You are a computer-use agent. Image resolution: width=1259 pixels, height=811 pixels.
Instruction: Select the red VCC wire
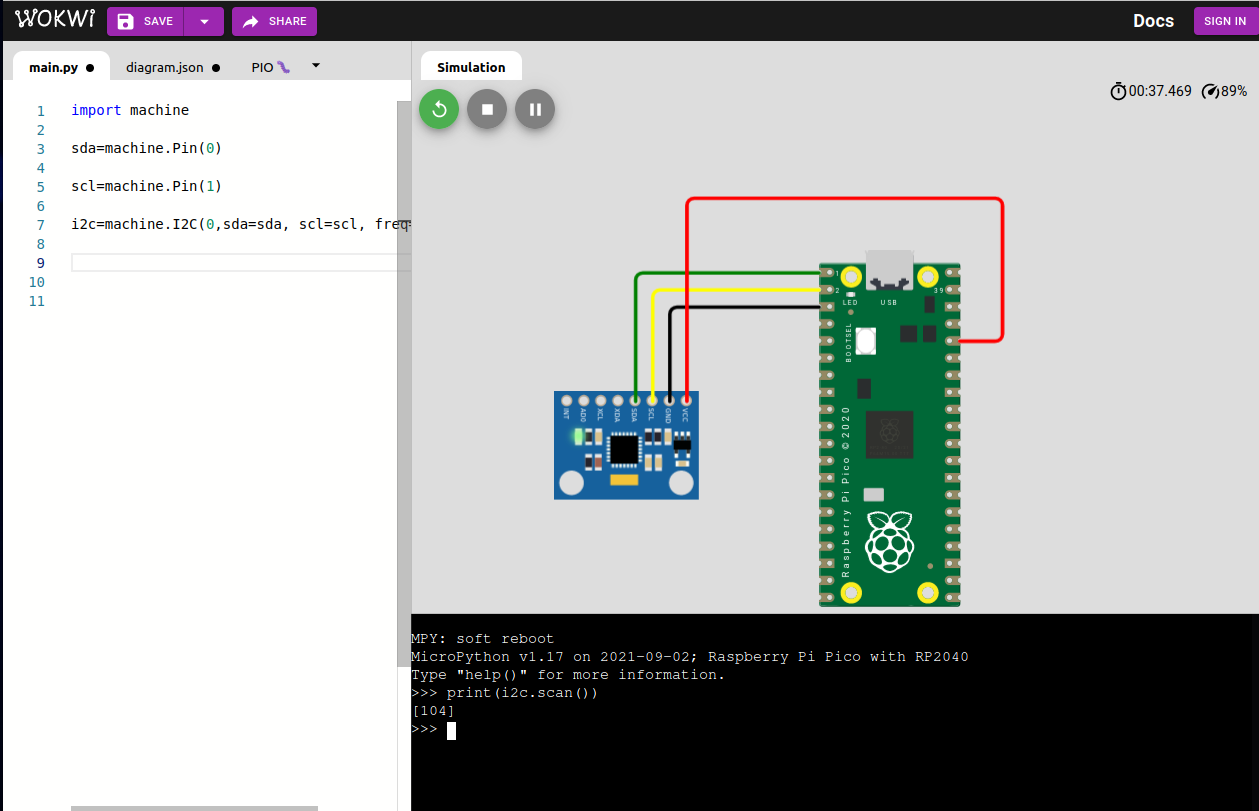(843, 199)
